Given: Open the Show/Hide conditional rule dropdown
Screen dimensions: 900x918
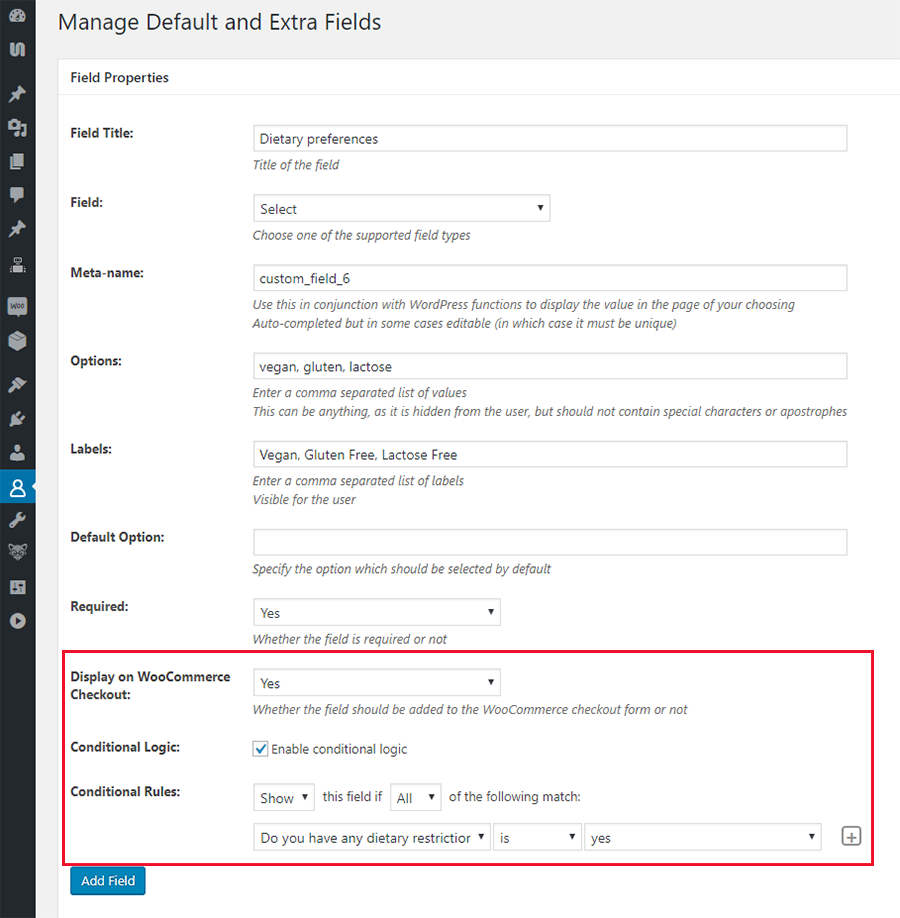Looking at the screenshot, I should coord(284,797).
